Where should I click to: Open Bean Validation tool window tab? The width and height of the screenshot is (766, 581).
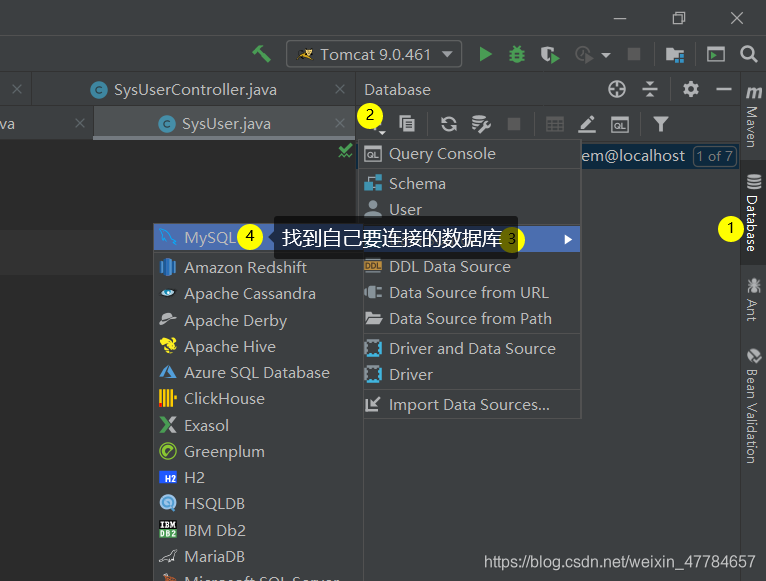[x=753, y=406]
